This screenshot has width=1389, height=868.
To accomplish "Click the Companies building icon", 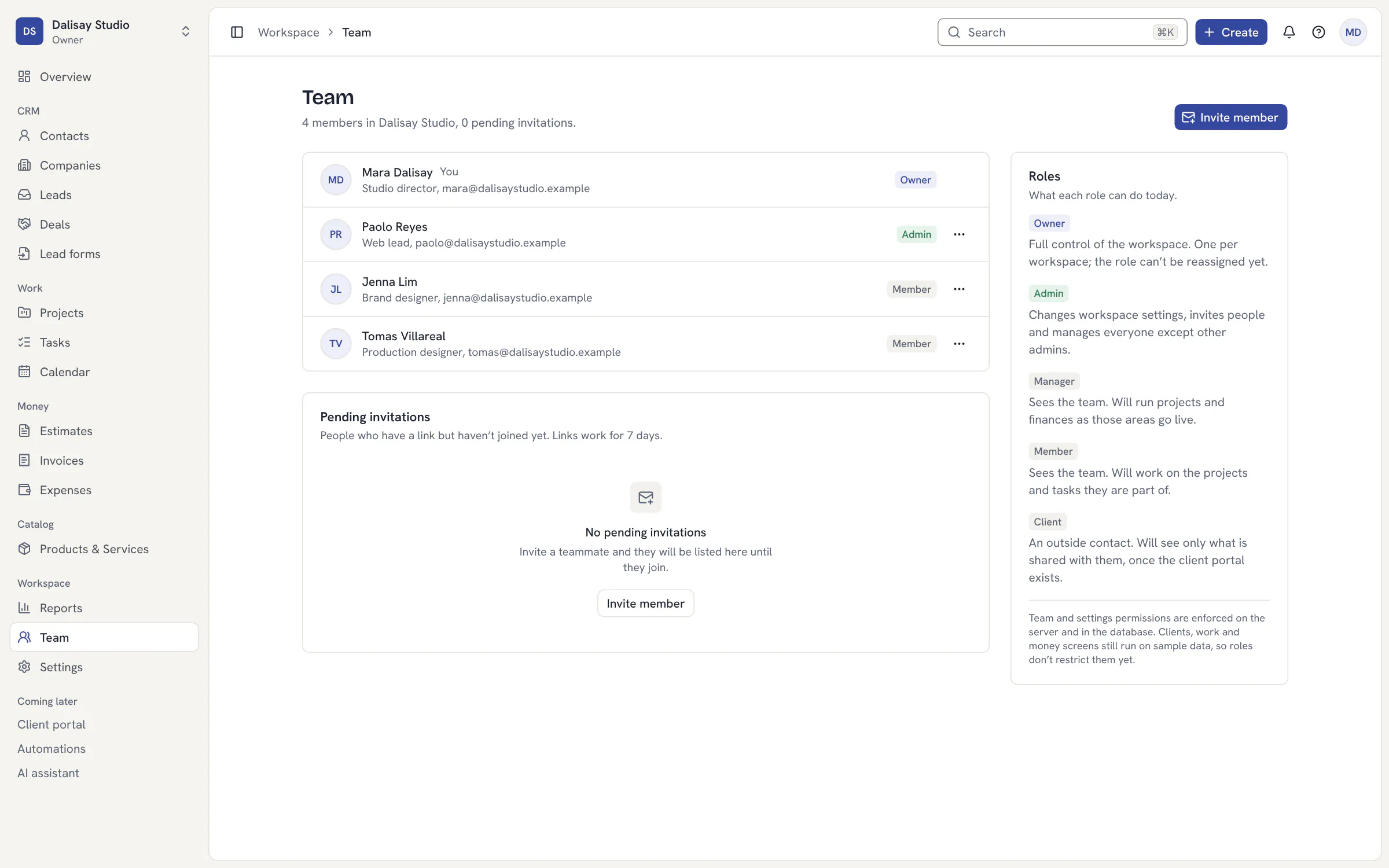I will click(x=24, y=165).
